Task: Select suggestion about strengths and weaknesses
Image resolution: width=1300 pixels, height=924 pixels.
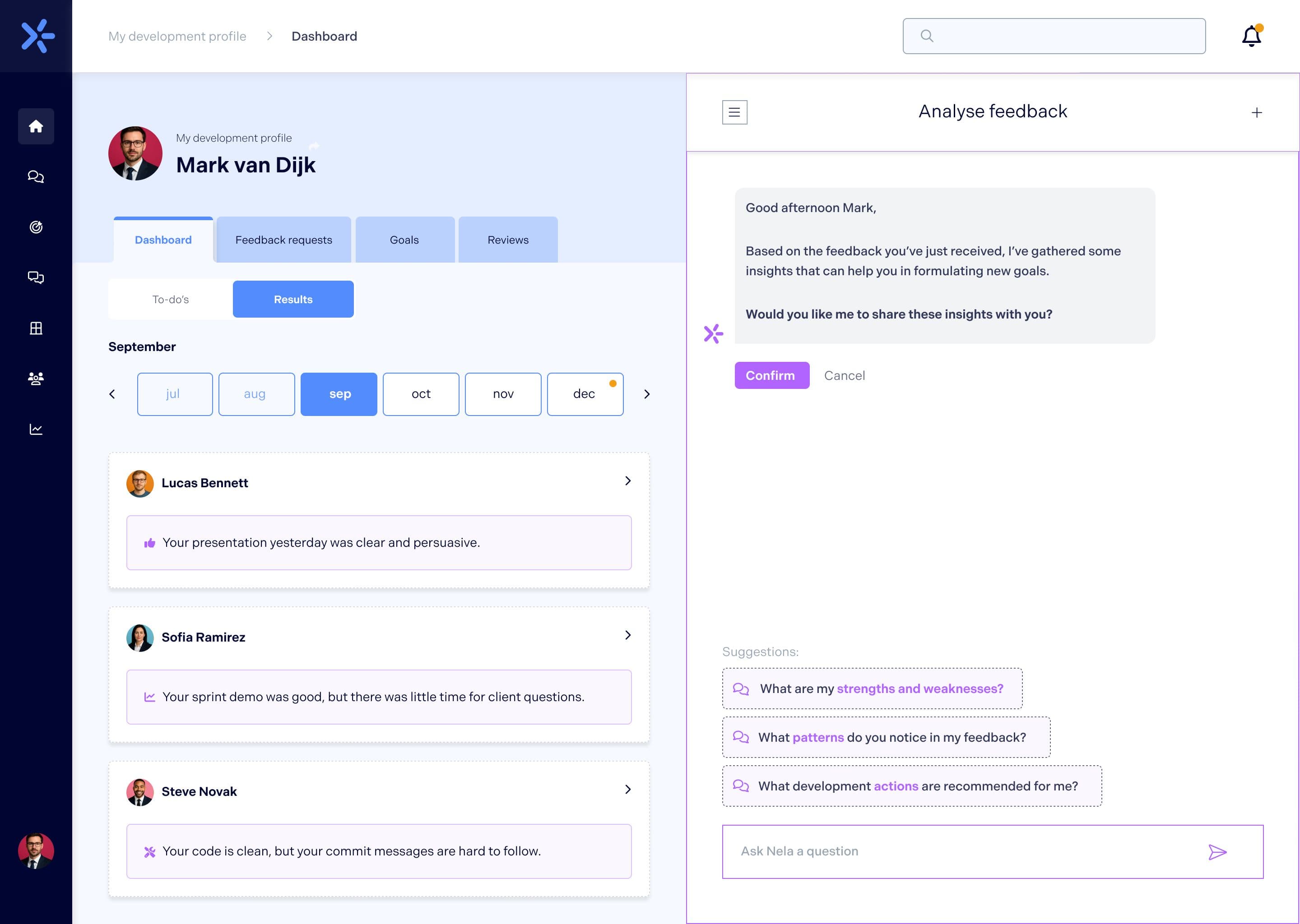Action: click(872, 688)
